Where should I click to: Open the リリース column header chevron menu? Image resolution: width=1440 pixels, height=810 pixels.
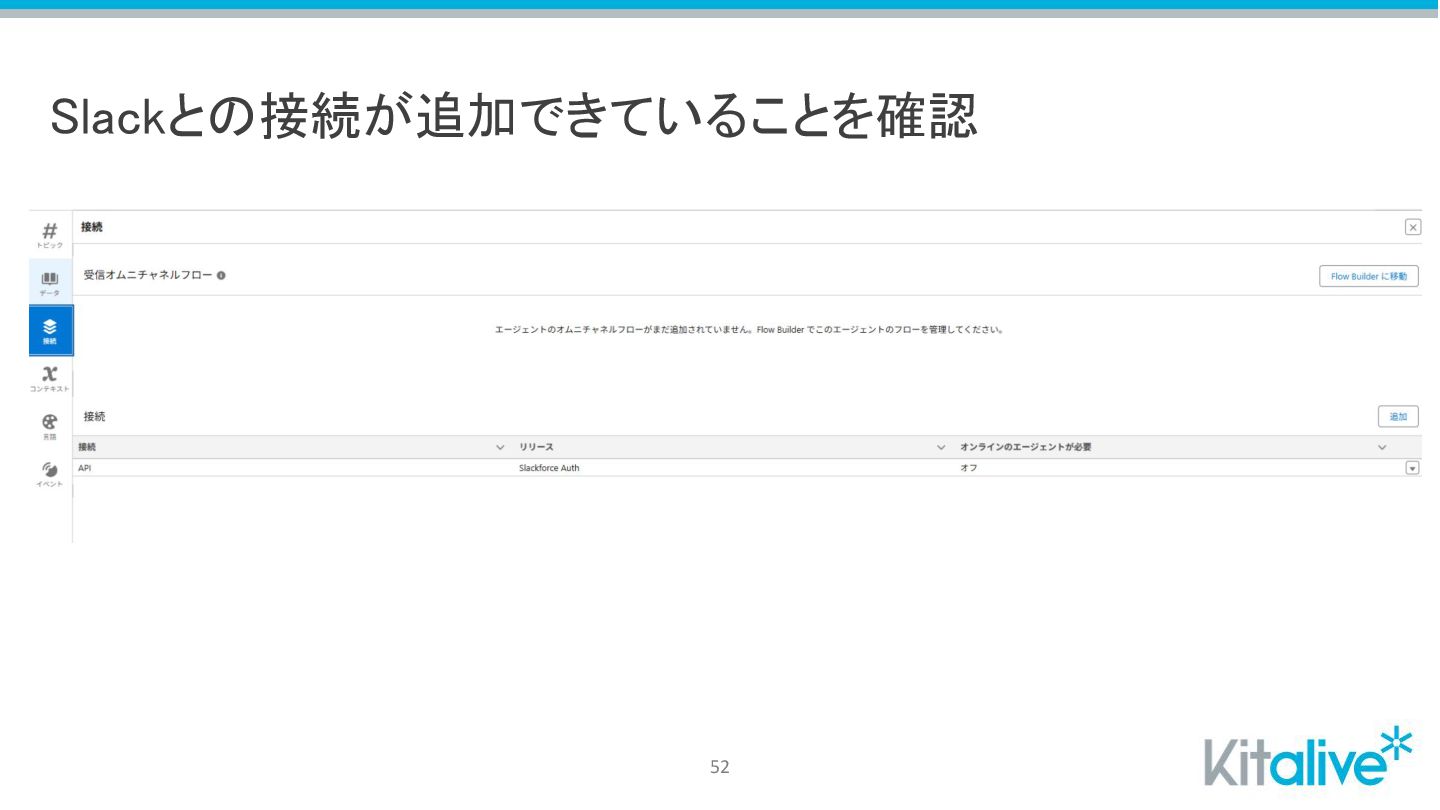tap(941, 447)
